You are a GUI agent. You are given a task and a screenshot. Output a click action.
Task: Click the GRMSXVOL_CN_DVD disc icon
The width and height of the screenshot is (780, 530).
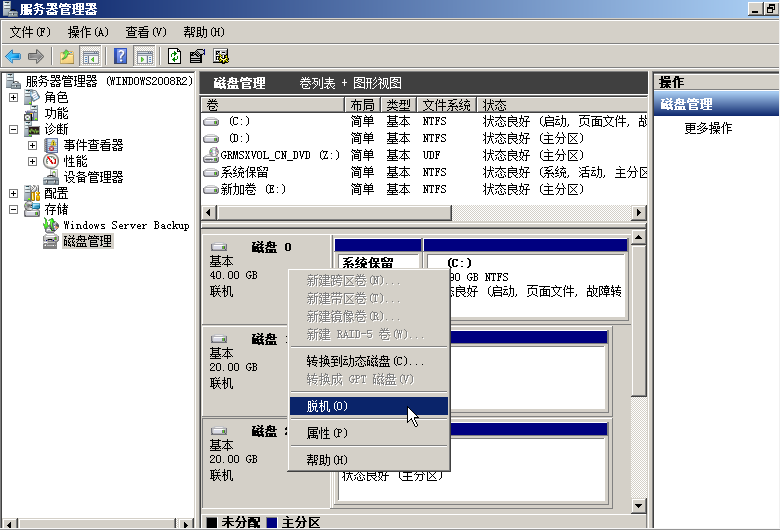click(211, 155)
